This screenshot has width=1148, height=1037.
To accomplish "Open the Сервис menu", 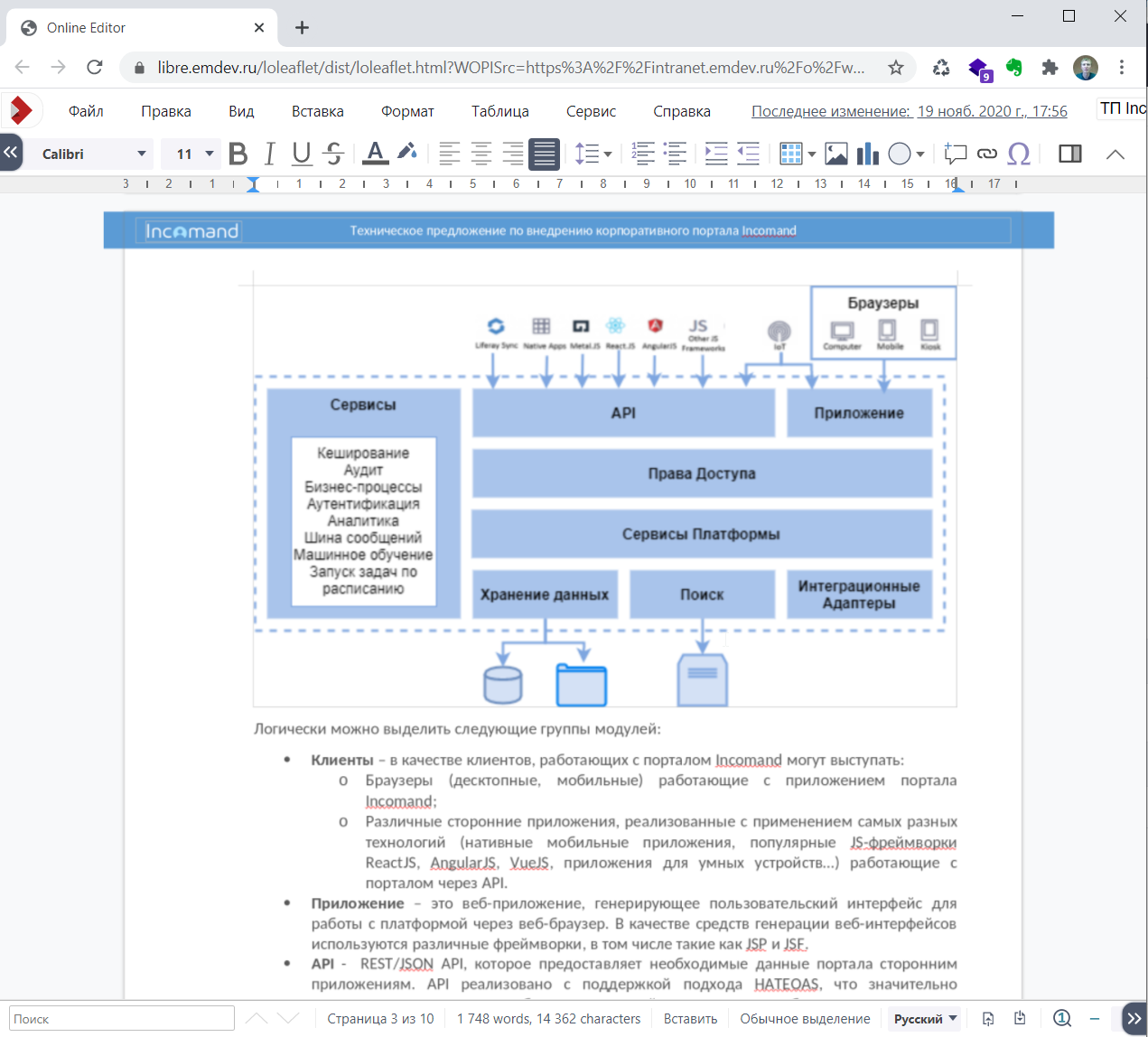I will [x=592, y=111].
